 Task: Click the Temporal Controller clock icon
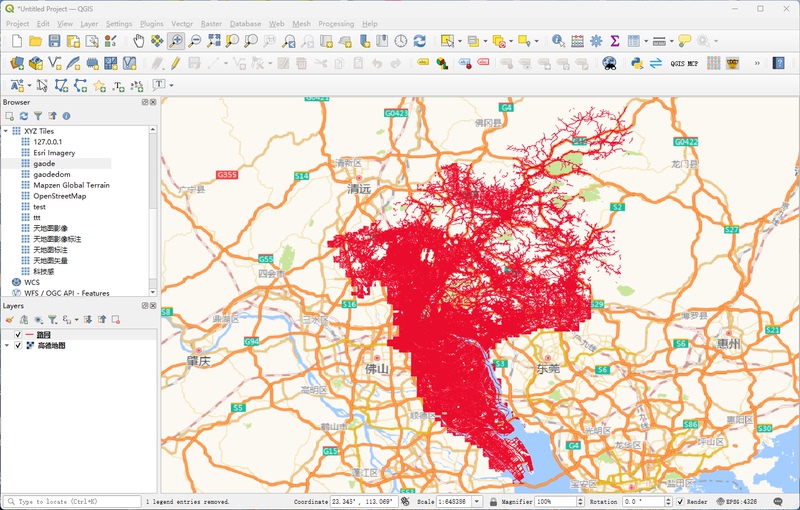(x=401, y=41)
